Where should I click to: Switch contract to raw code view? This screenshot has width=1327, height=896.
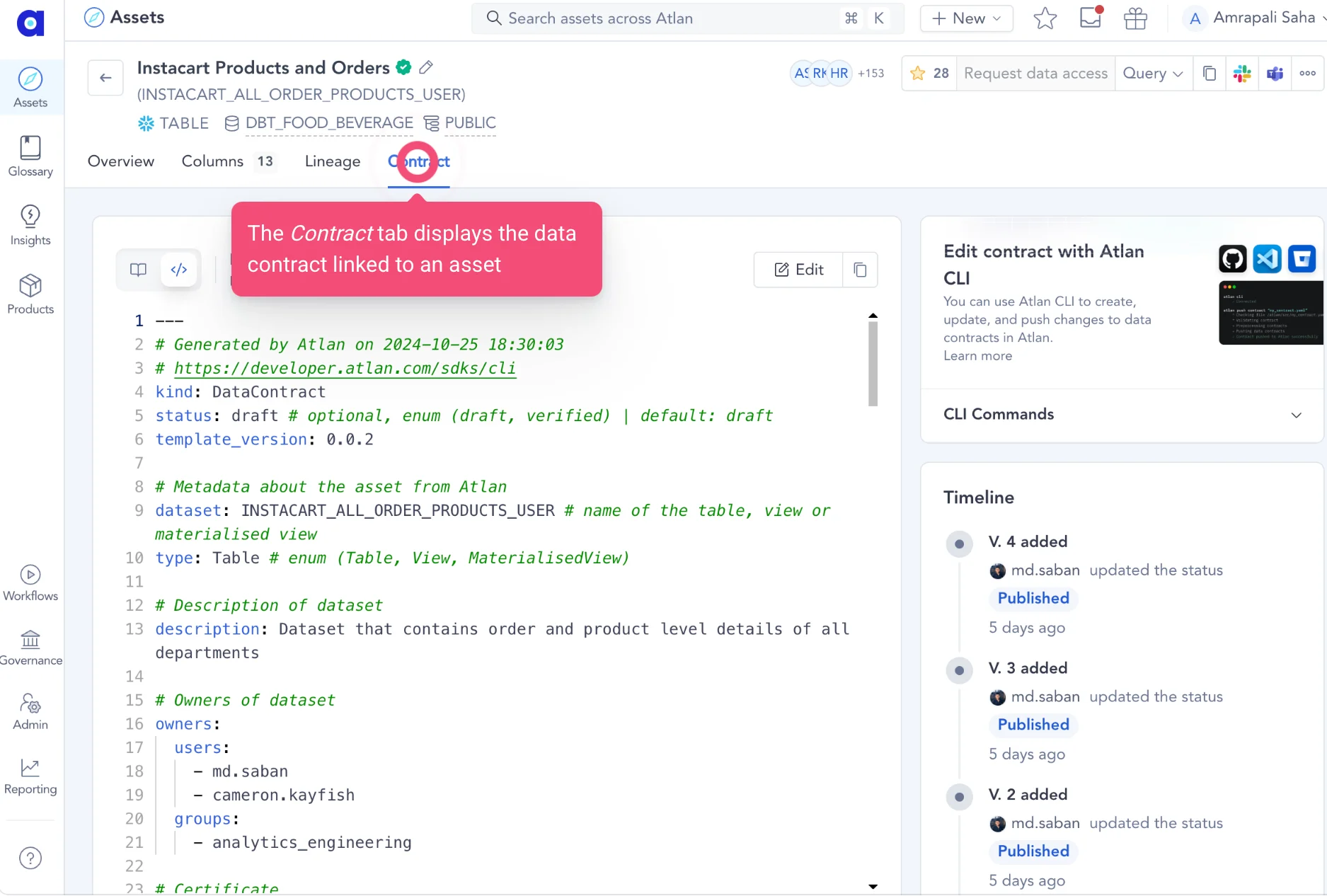[178, 270]
